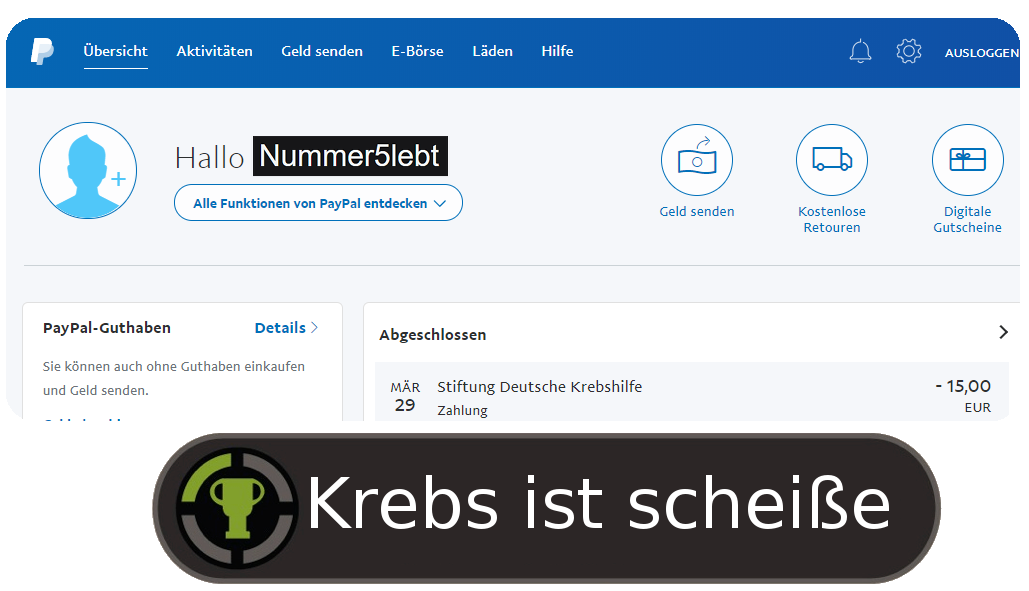This screenshot has width=1029, height=591.
Task: Open PayPal-Guthaben Details link
Action: click(286, 328)
